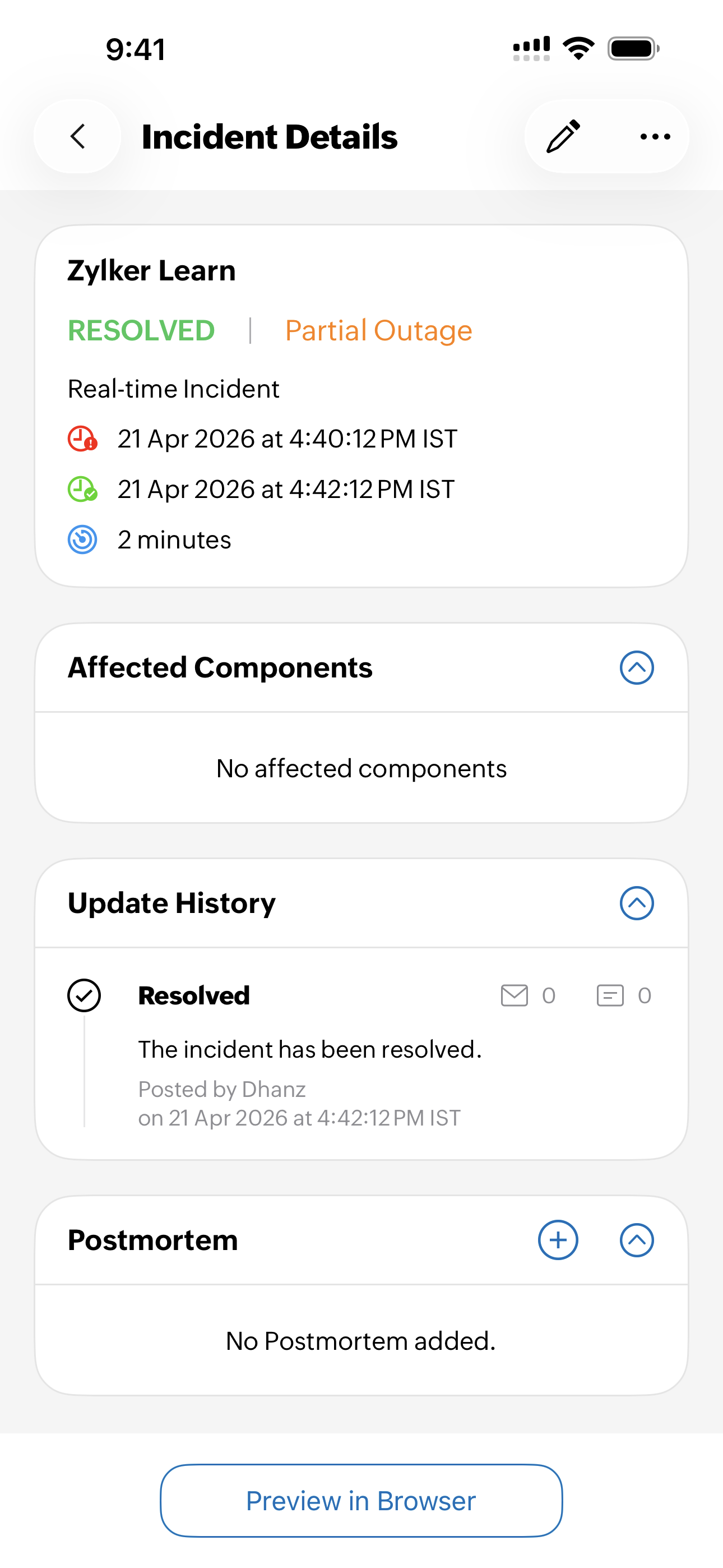Add a new Postmortem with plus icon
The height and width of the screenshot is (1568, 723).
tap(558, 1240)
